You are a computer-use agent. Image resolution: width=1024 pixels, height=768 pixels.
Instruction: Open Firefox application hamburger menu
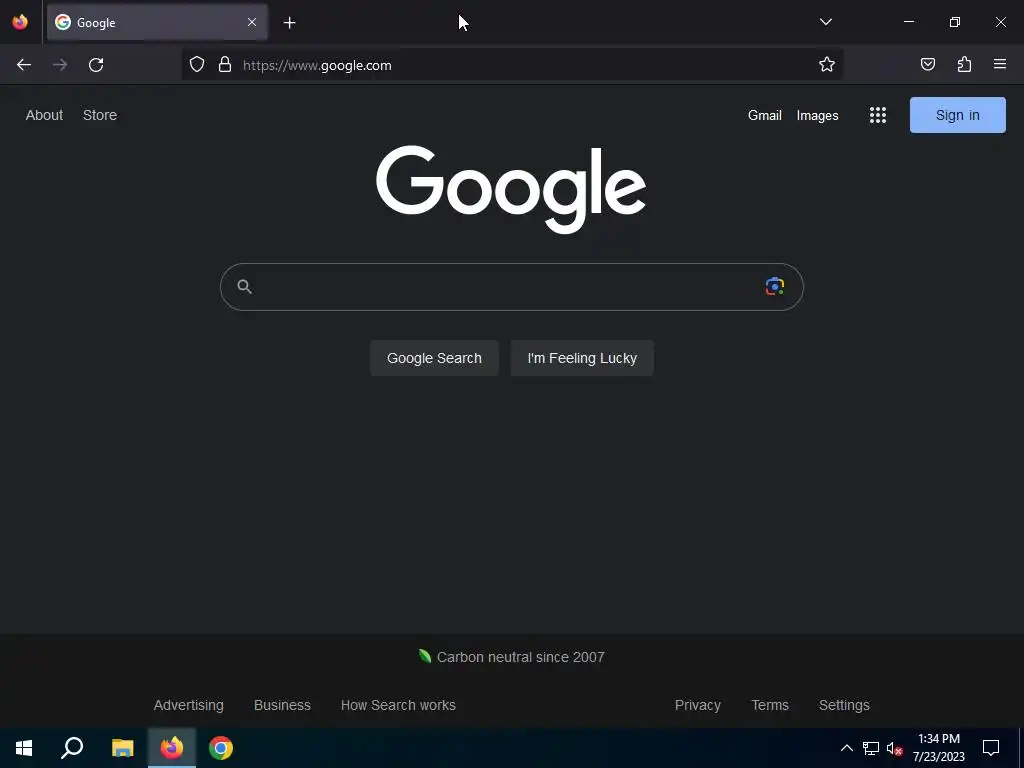[1000, 65]
